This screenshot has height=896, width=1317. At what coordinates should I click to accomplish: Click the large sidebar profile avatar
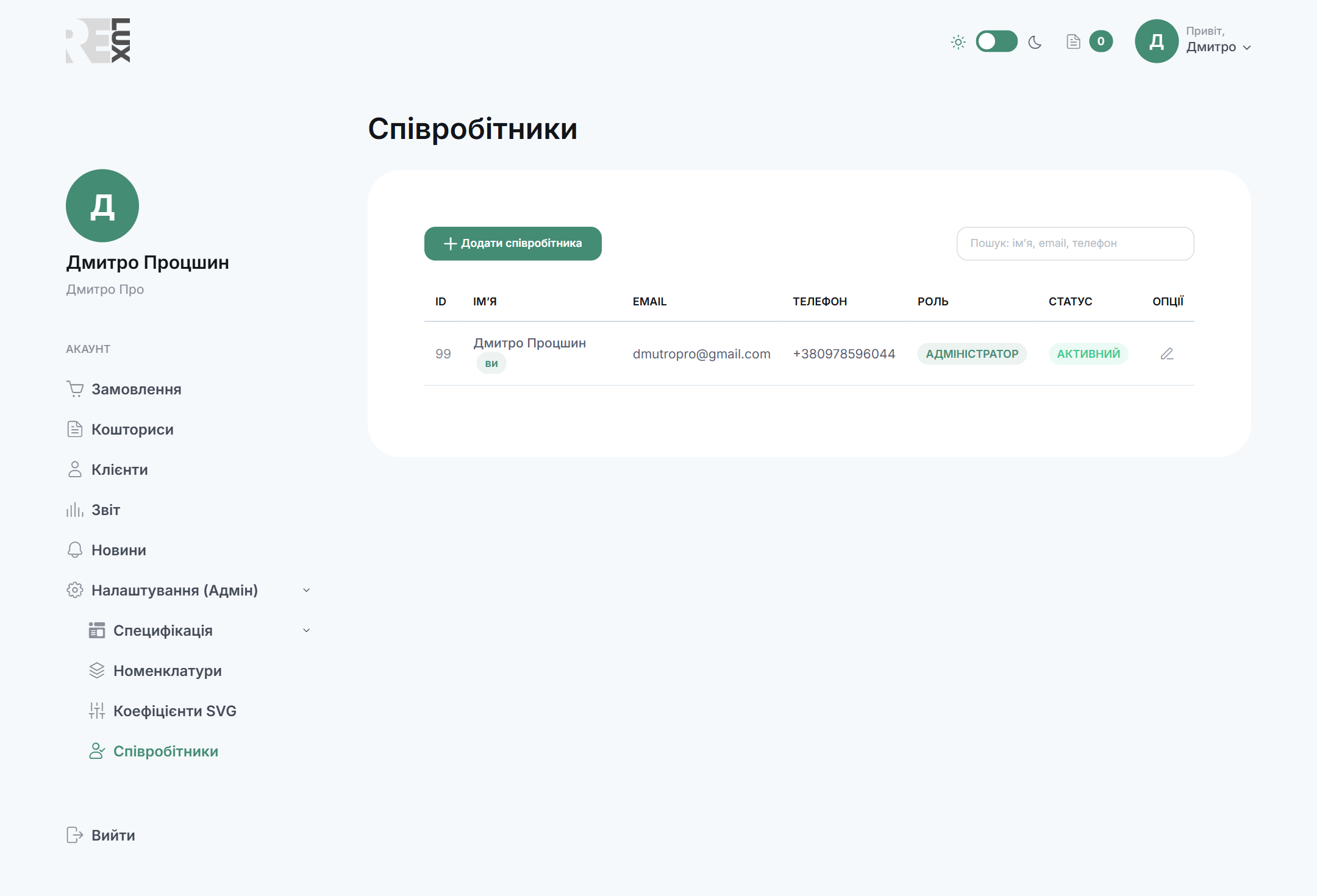(102, 206)
